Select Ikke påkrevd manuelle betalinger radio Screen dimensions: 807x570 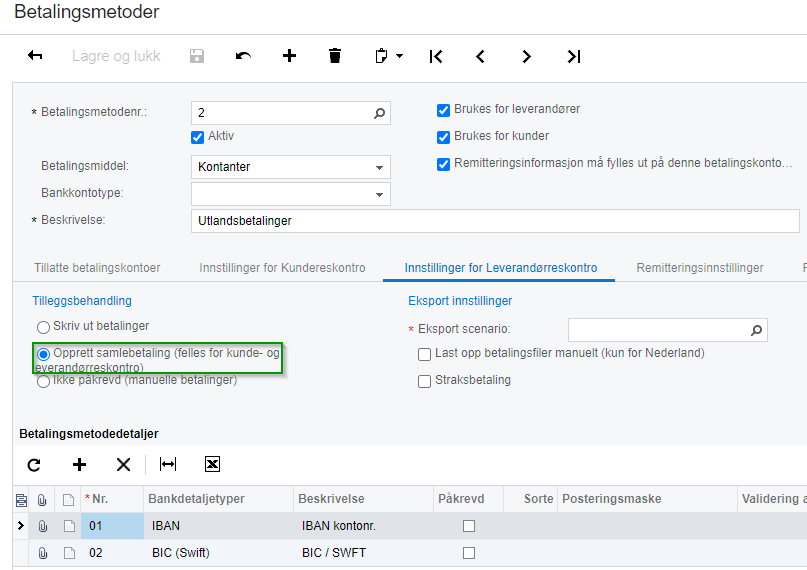43,381
